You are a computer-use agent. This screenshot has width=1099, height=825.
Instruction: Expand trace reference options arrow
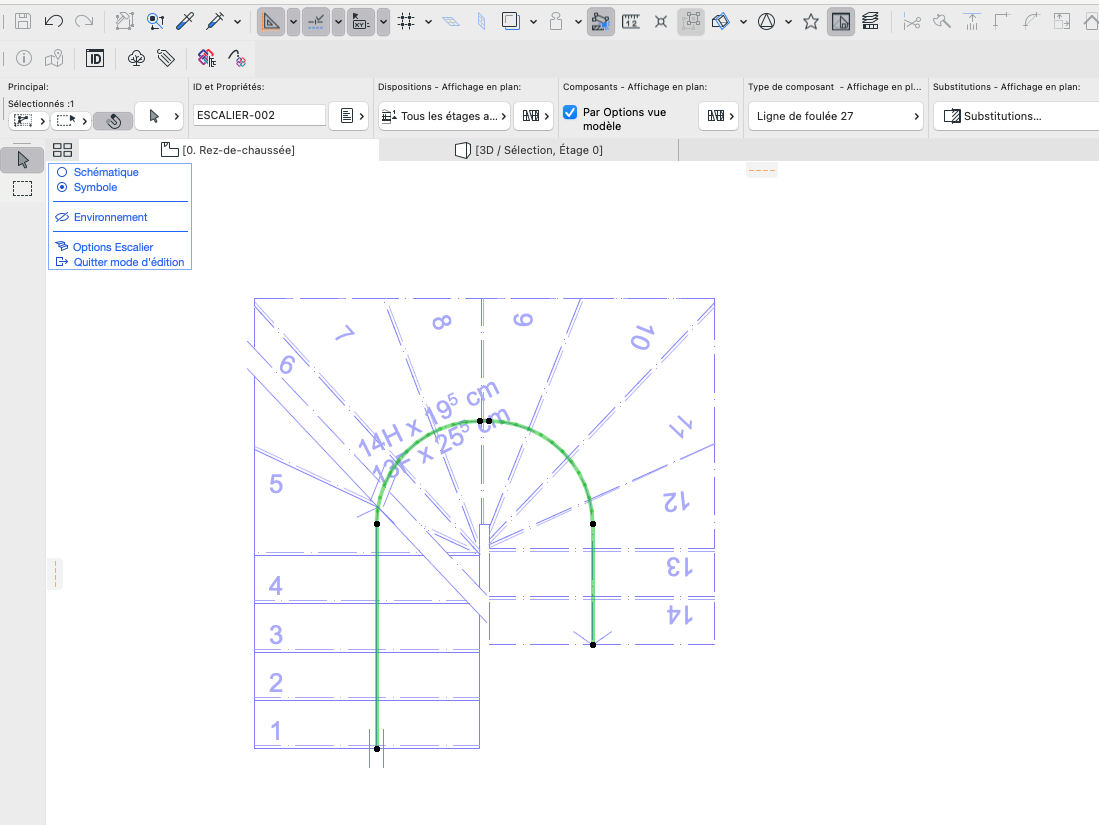(x=533, y=22)
